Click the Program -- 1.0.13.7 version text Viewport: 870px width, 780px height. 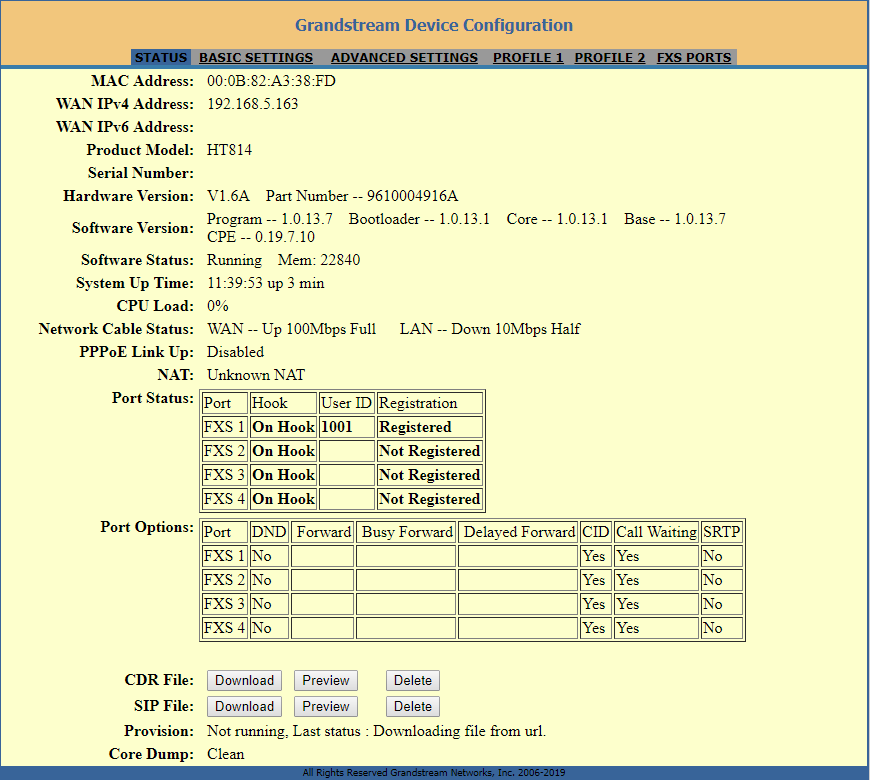point(270,219)
